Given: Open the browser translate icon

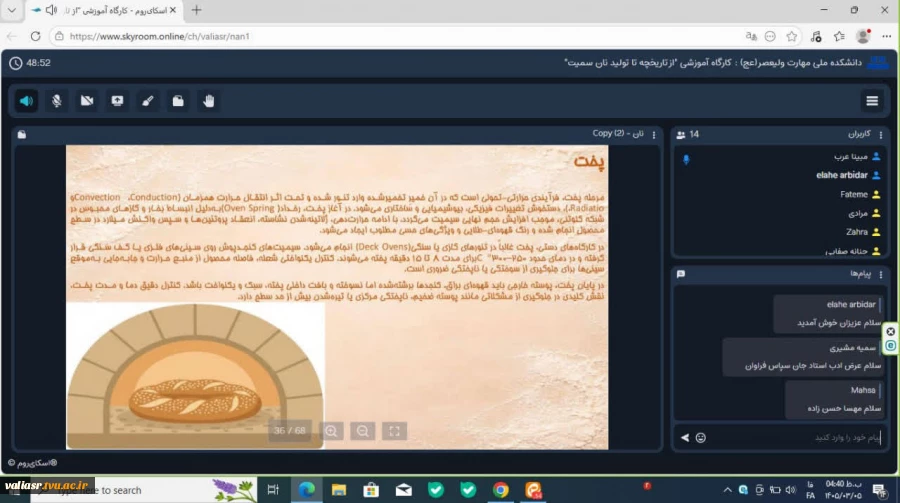Looking at the screenshot, I should 751,36.
